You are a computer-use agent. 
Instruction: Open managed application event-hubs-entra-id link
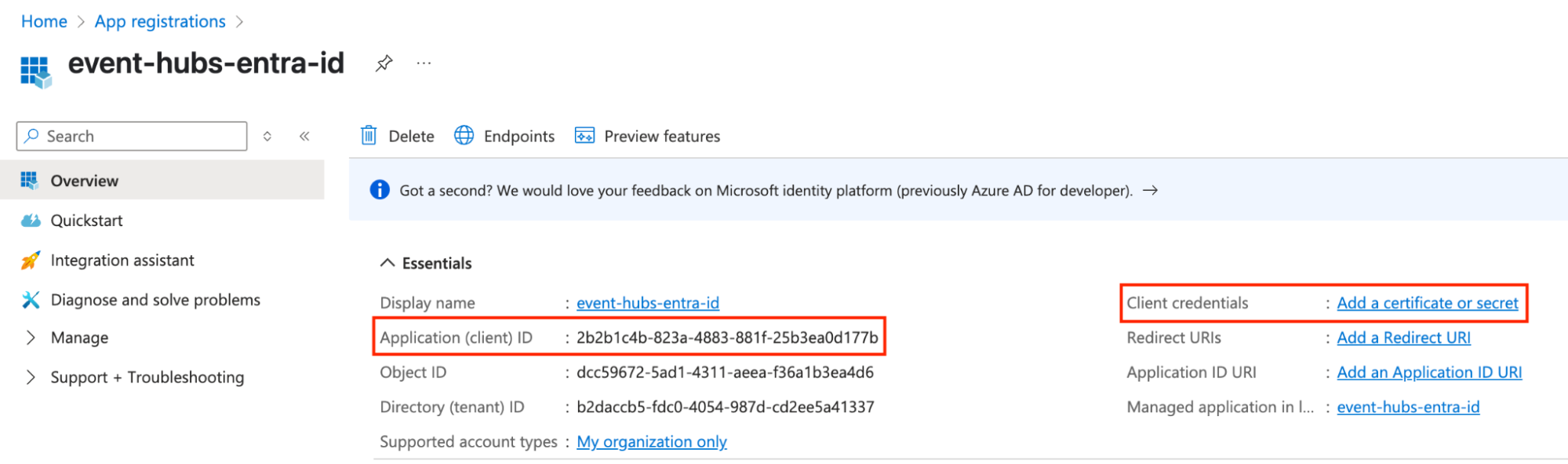[1408, 407]
